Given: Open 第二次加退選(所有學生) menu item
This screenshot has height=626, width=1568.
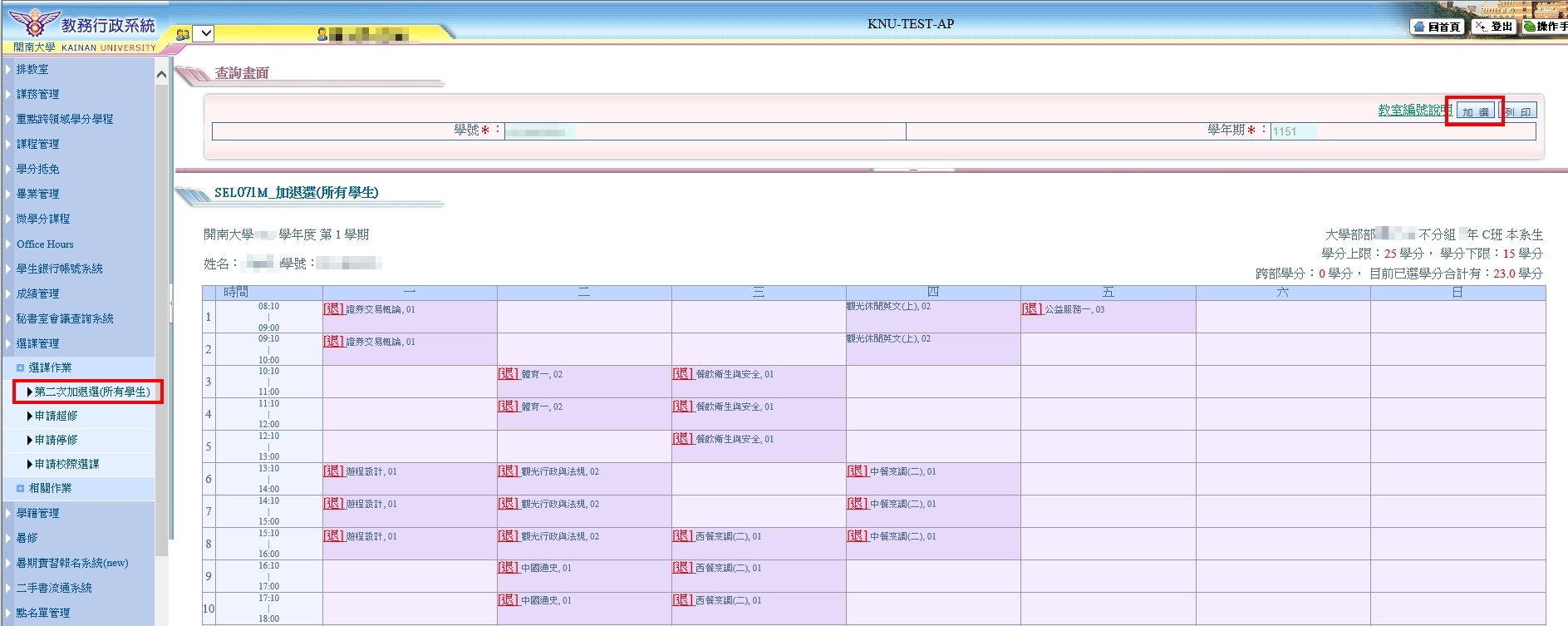Looking at the screenshot, I should tap(92, 392).
